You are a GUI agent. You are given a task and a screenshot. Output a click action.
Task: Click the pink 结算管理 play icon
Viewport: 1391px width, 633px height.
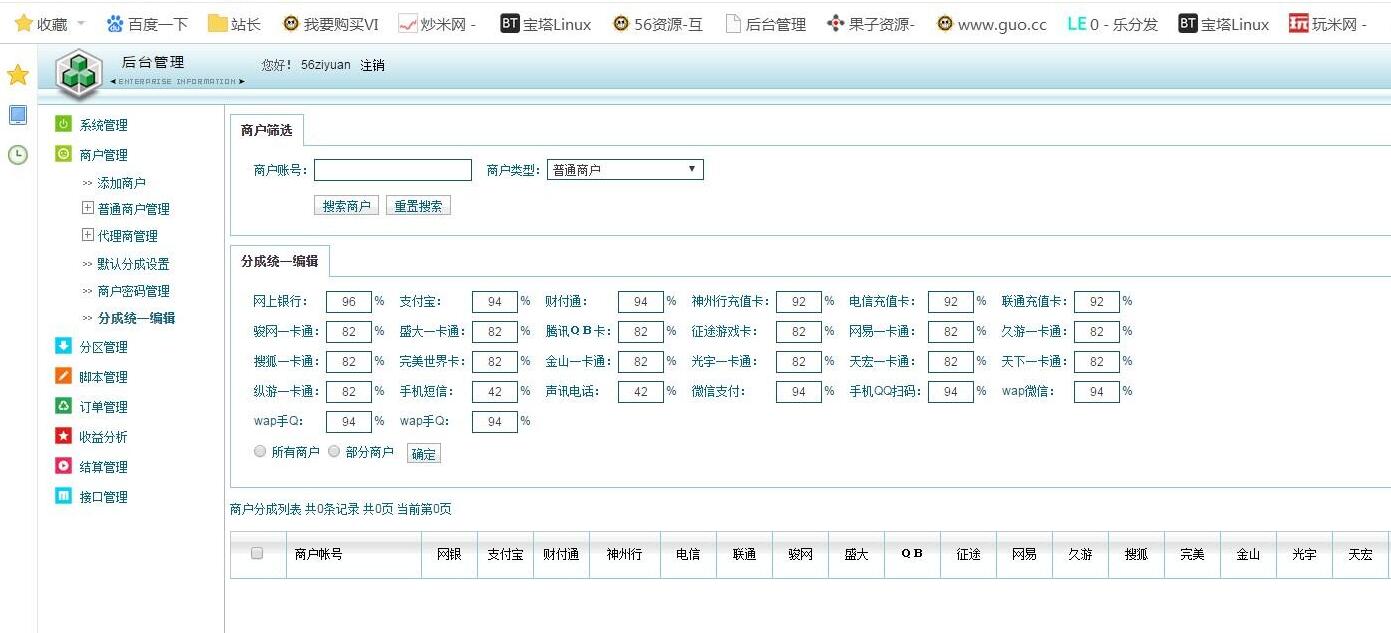pyautogui.click(x=63, y=466)
